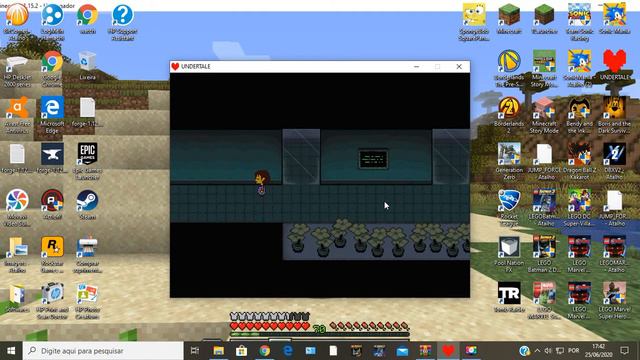640x360 pixels.
Task: Open Chrome from the taskbar
Action: point(264,351)
